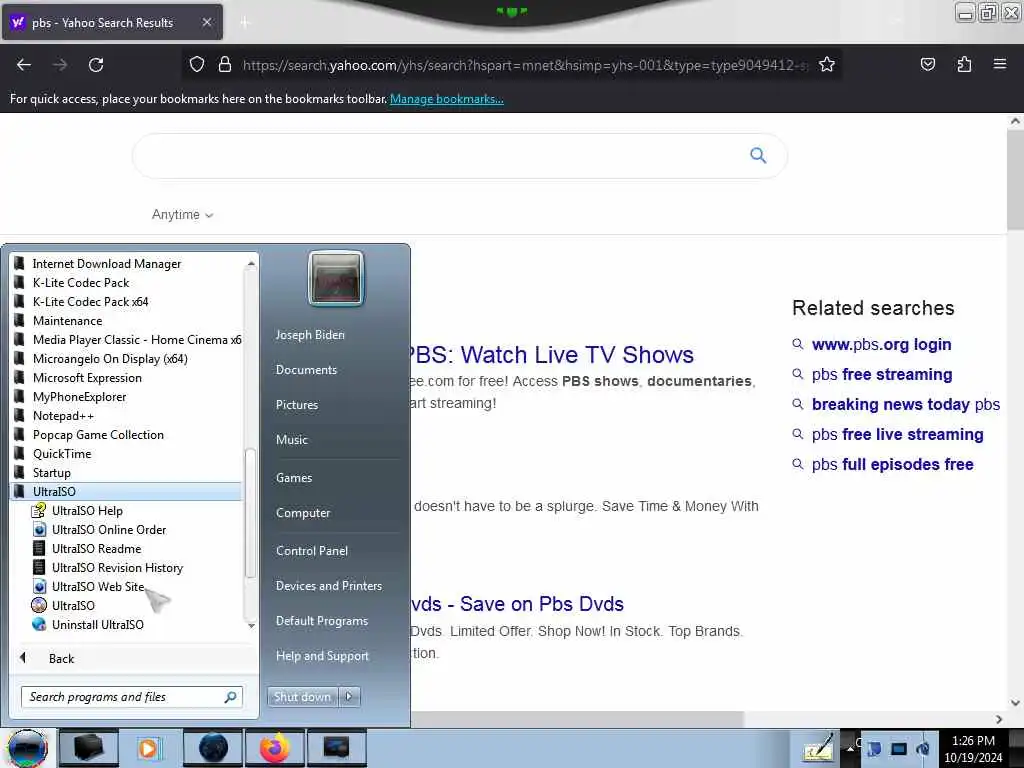The height and width of the screenshot is (768, 1024).
Task: Expand the Startup folder
Action: (x=127, y=472)
